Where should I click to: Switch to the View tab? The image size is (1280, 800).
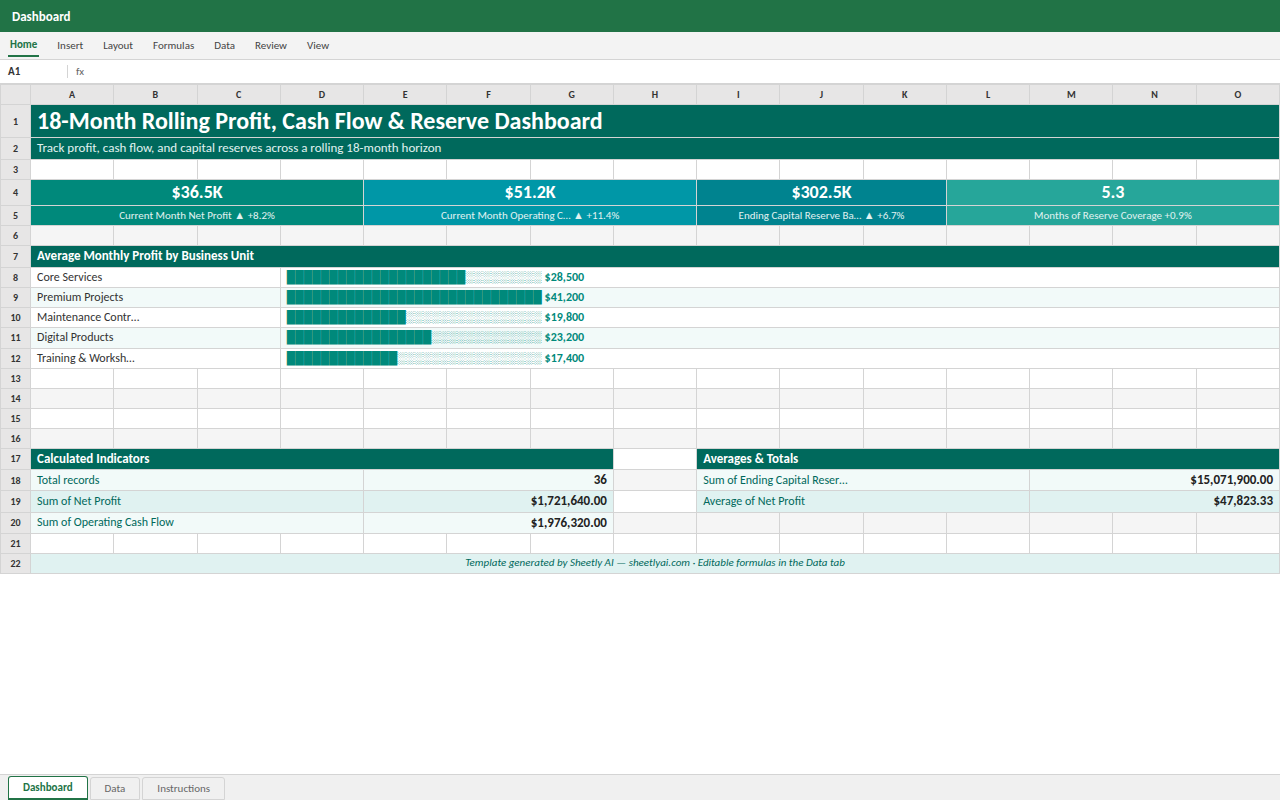[x=318, y=45]
